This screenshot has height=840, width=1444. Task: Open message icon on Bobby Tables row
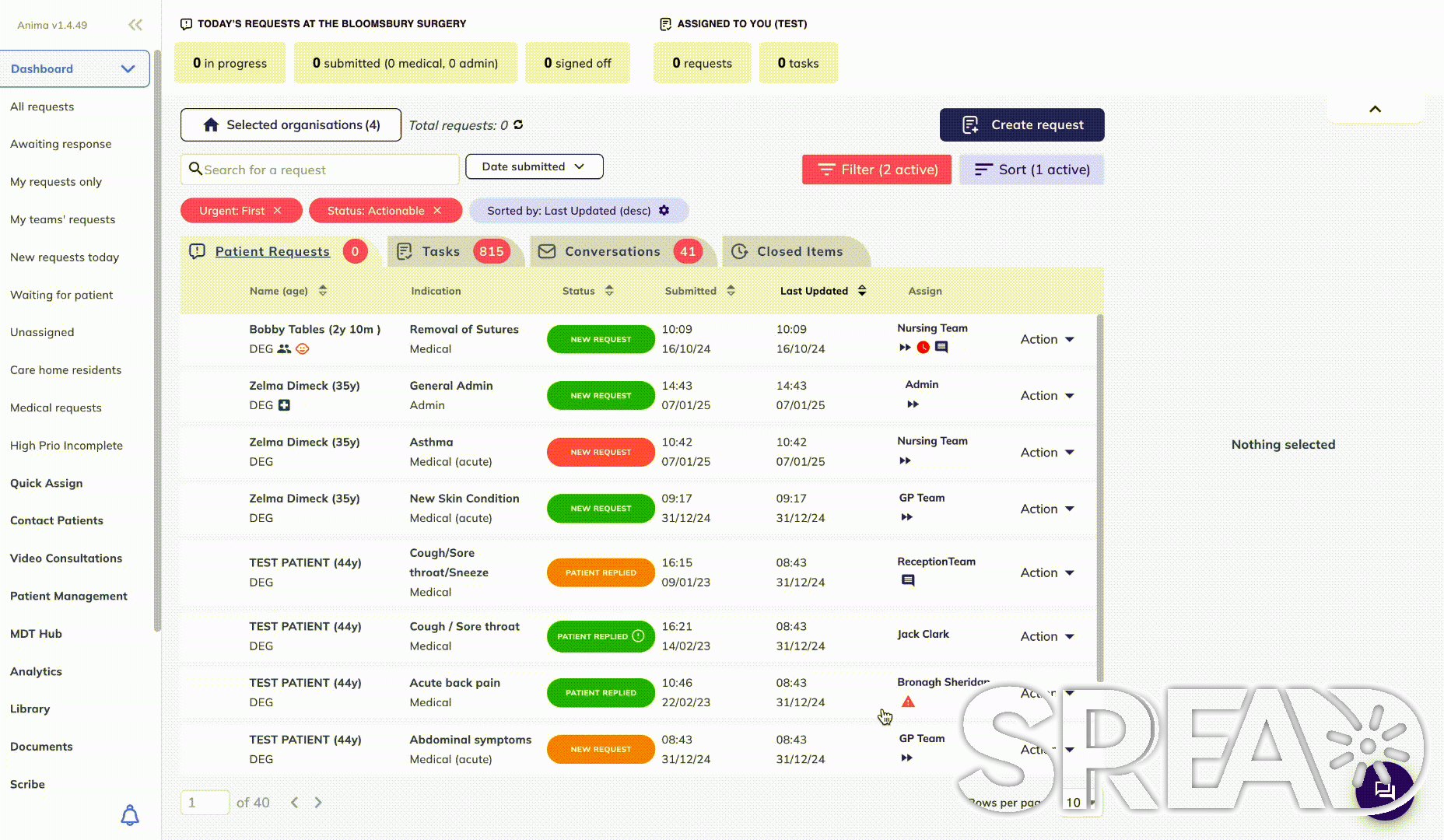click(941, 348)
